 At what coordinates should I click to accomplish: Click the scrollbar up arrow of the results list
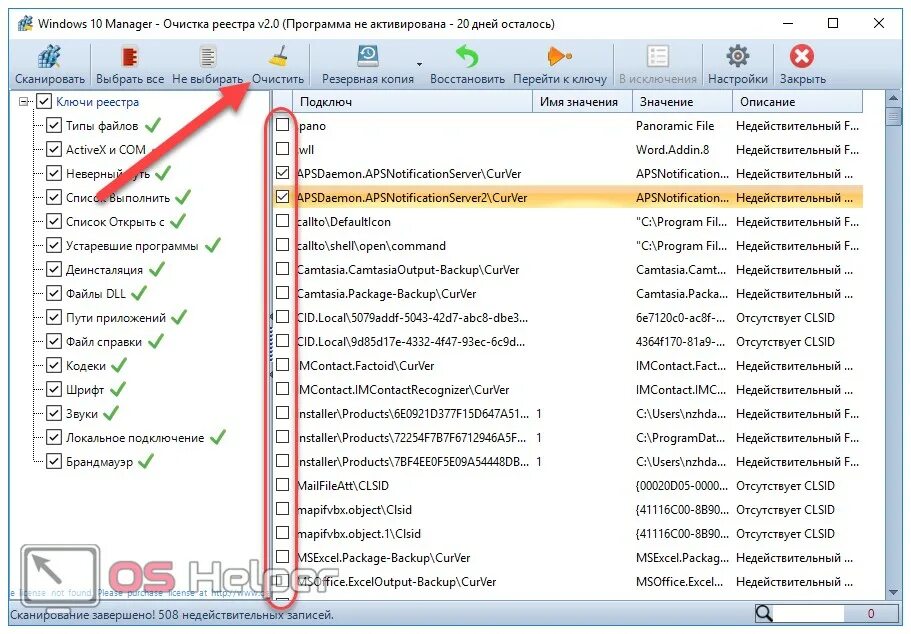tap(894, 99)
